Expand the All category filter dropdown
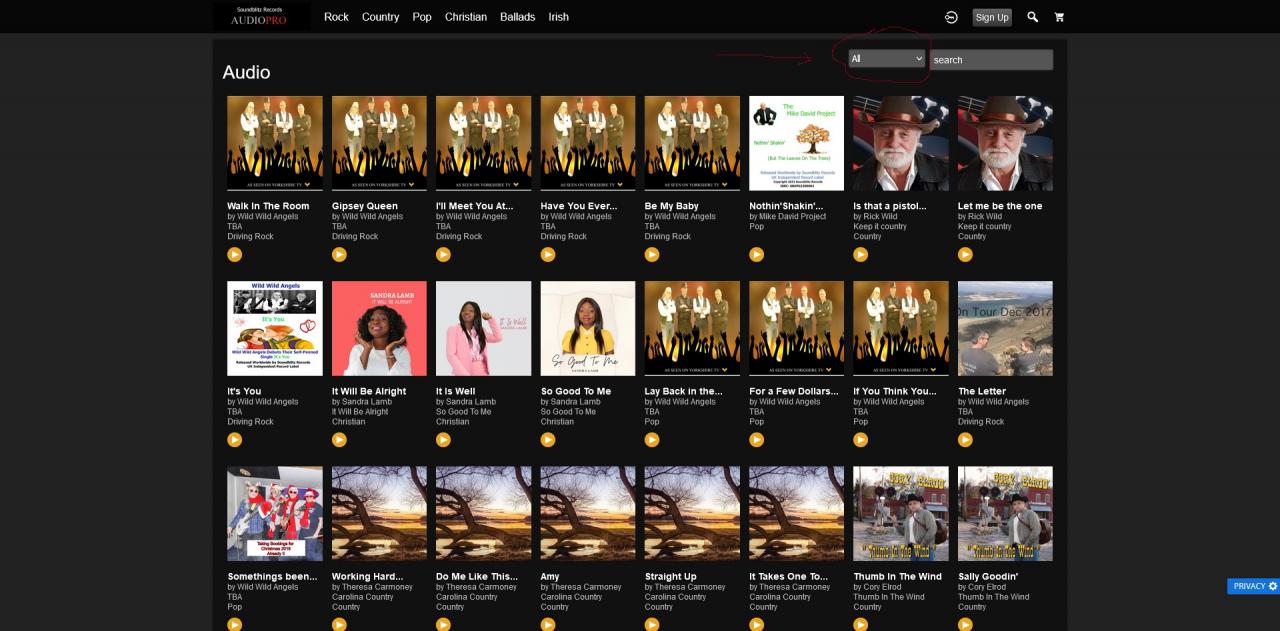1280x631 pixels. pyautogui.click(x=886, y=59)
